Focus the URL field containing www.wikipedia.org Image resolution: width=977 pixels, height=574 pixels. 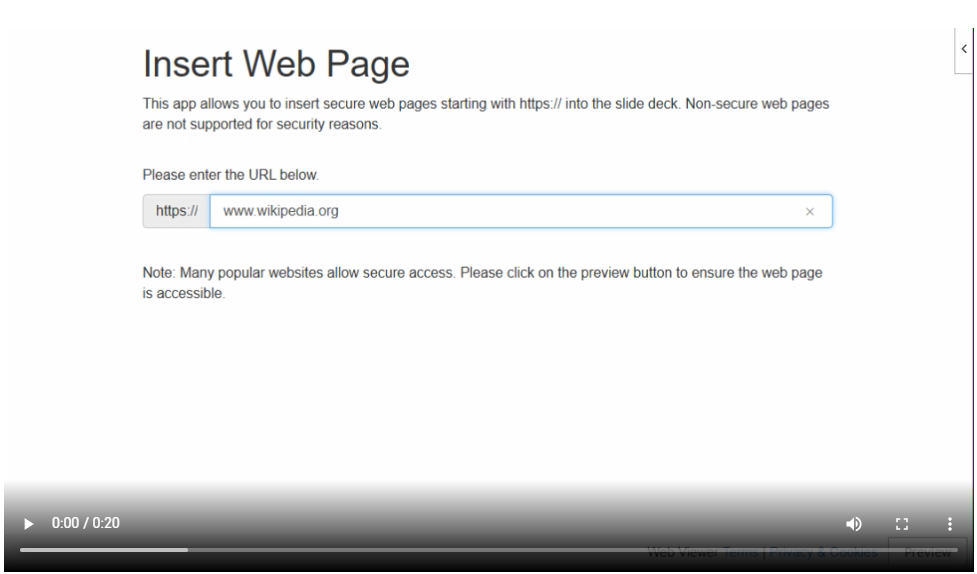coord(521,211)
